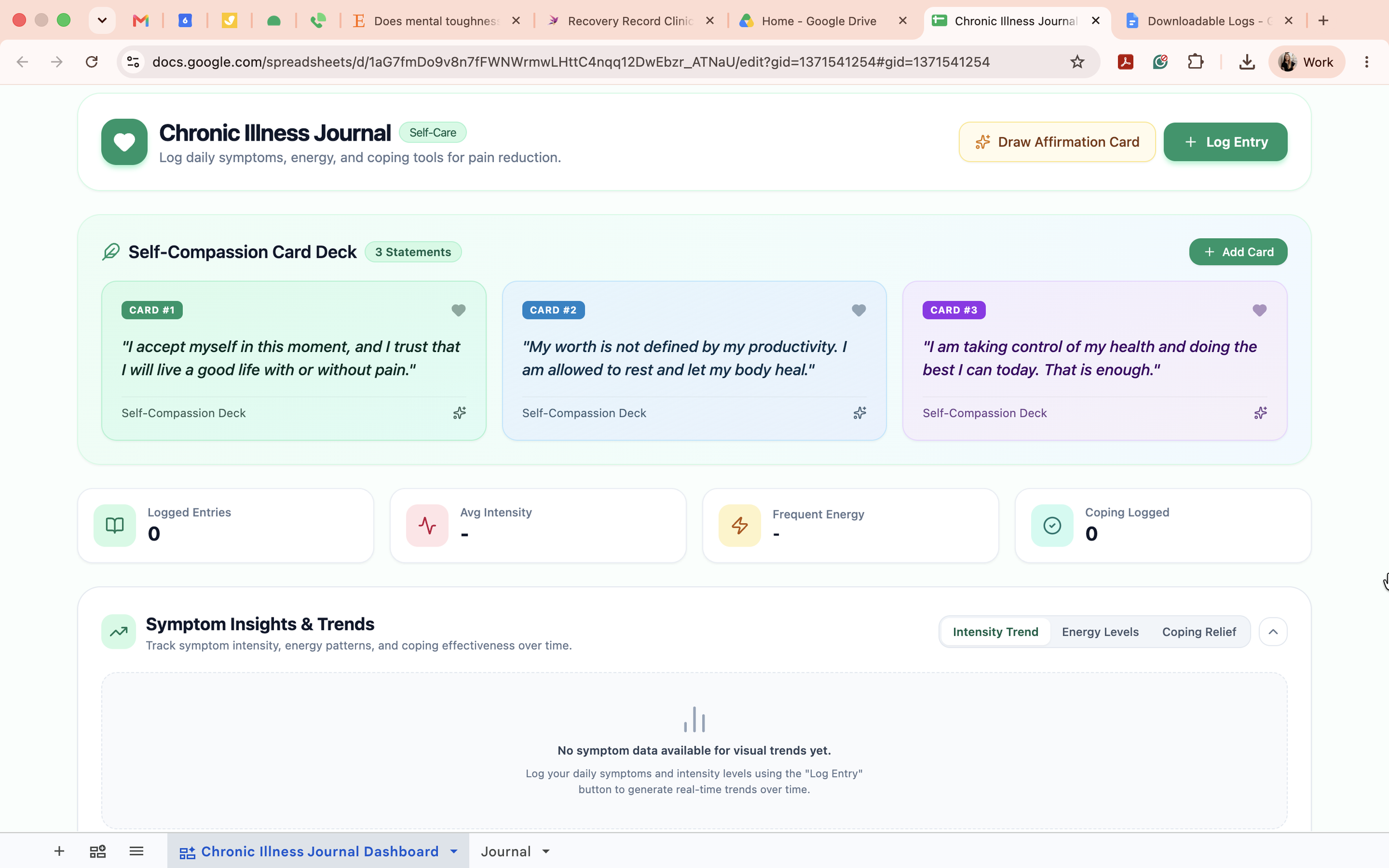Reload the page
This screenshot has height=868, width=1389.
[x=91, y=62]
